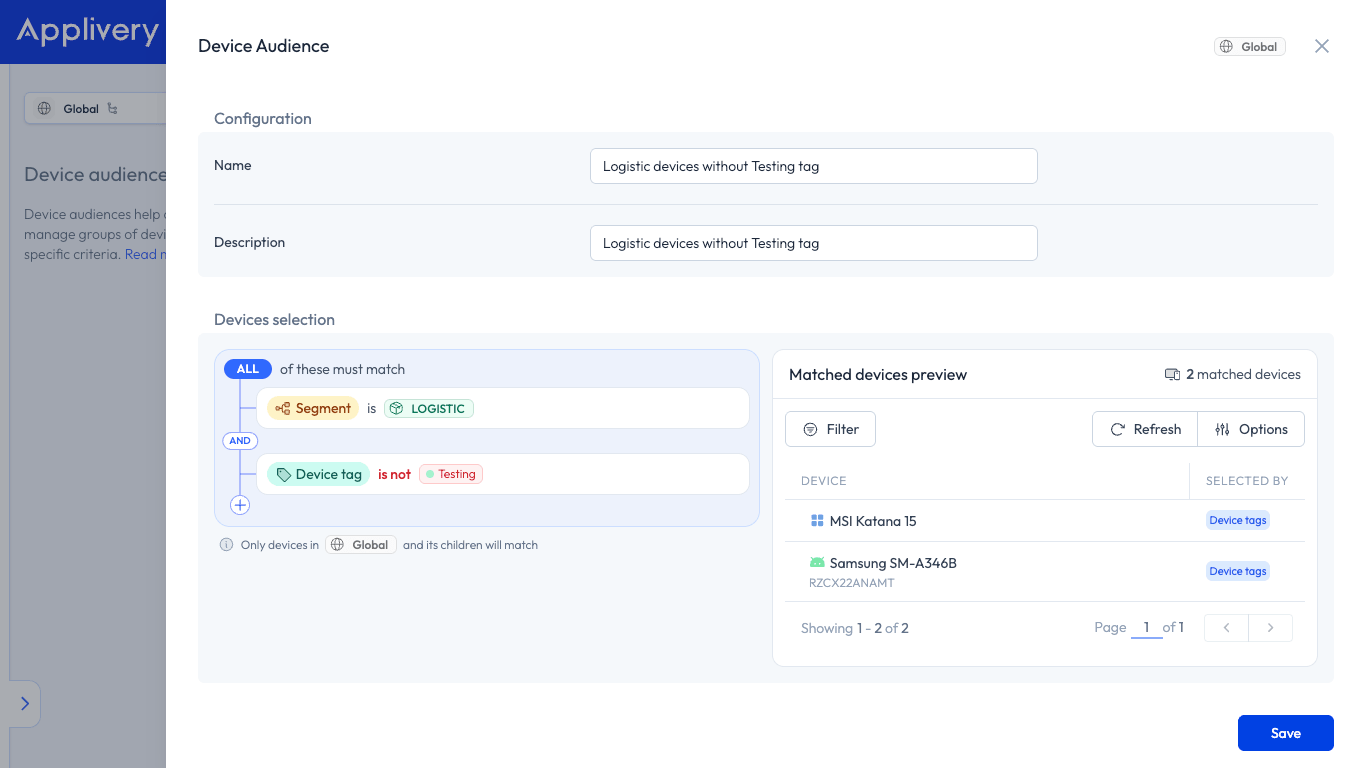Open the Read more link in background page
Screen dimensions: 1366x768
pos(145,254)
